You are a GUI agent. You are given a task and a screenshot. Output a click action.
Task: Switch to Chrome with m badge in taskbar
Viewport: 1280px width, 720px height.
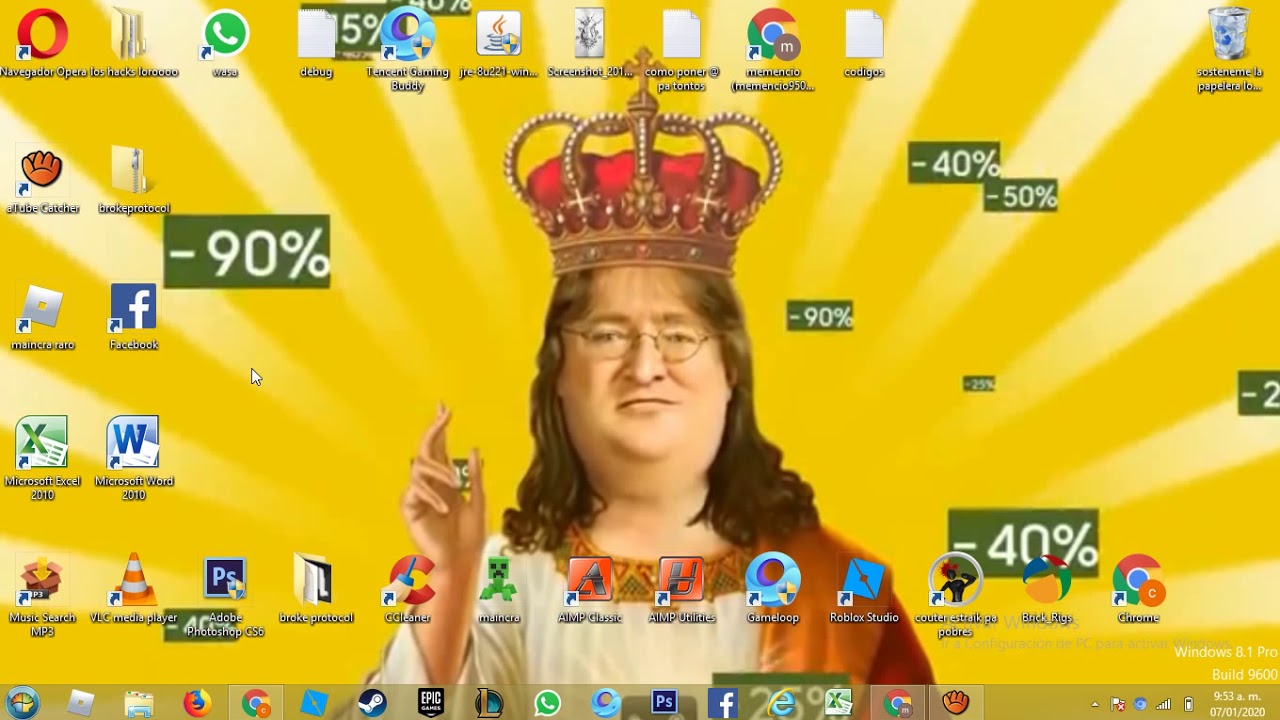pos(898,704)
